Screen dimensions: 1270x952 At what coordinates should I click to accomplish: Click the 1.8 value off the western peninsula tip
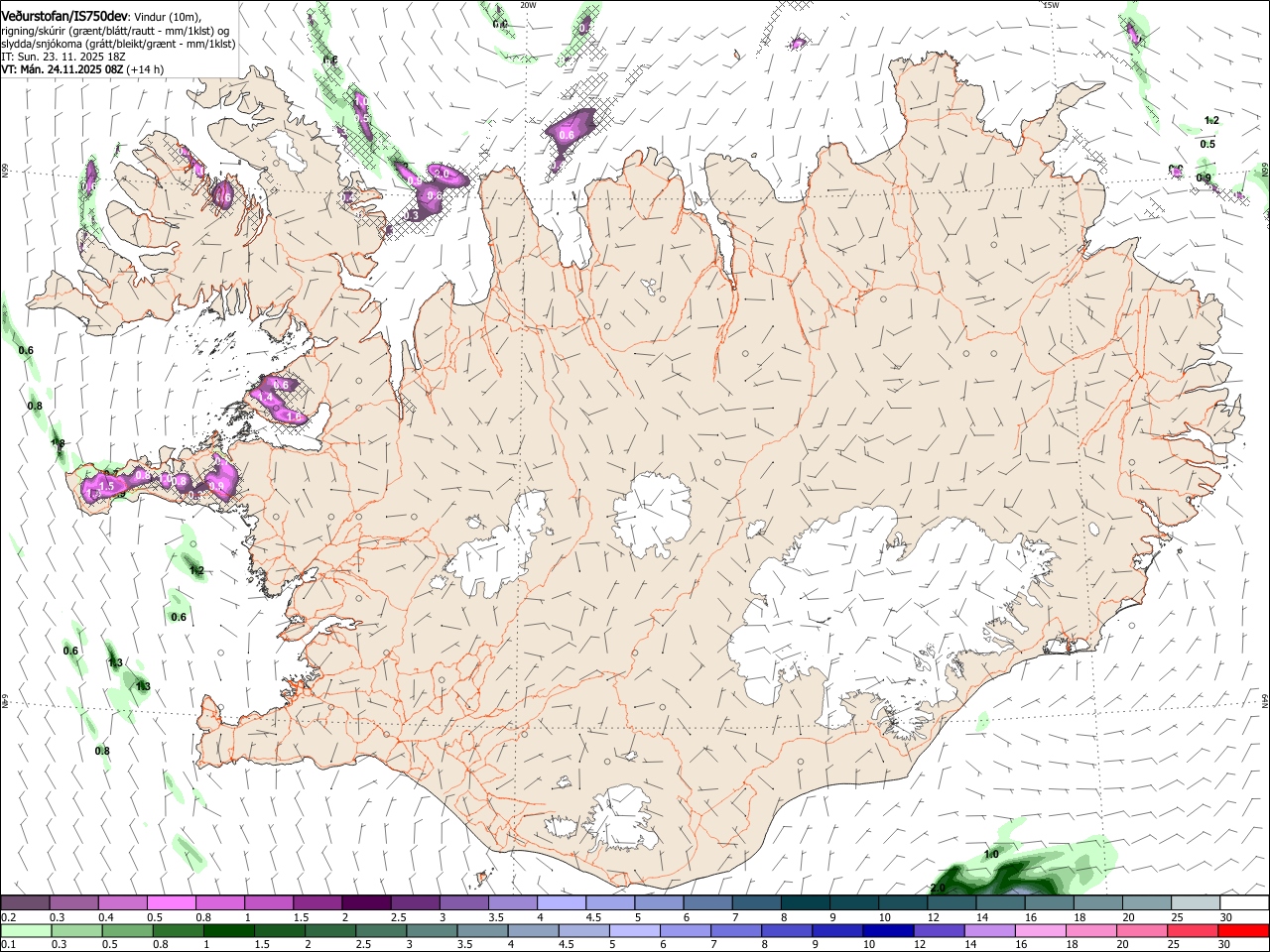click(x=58, y=443)
